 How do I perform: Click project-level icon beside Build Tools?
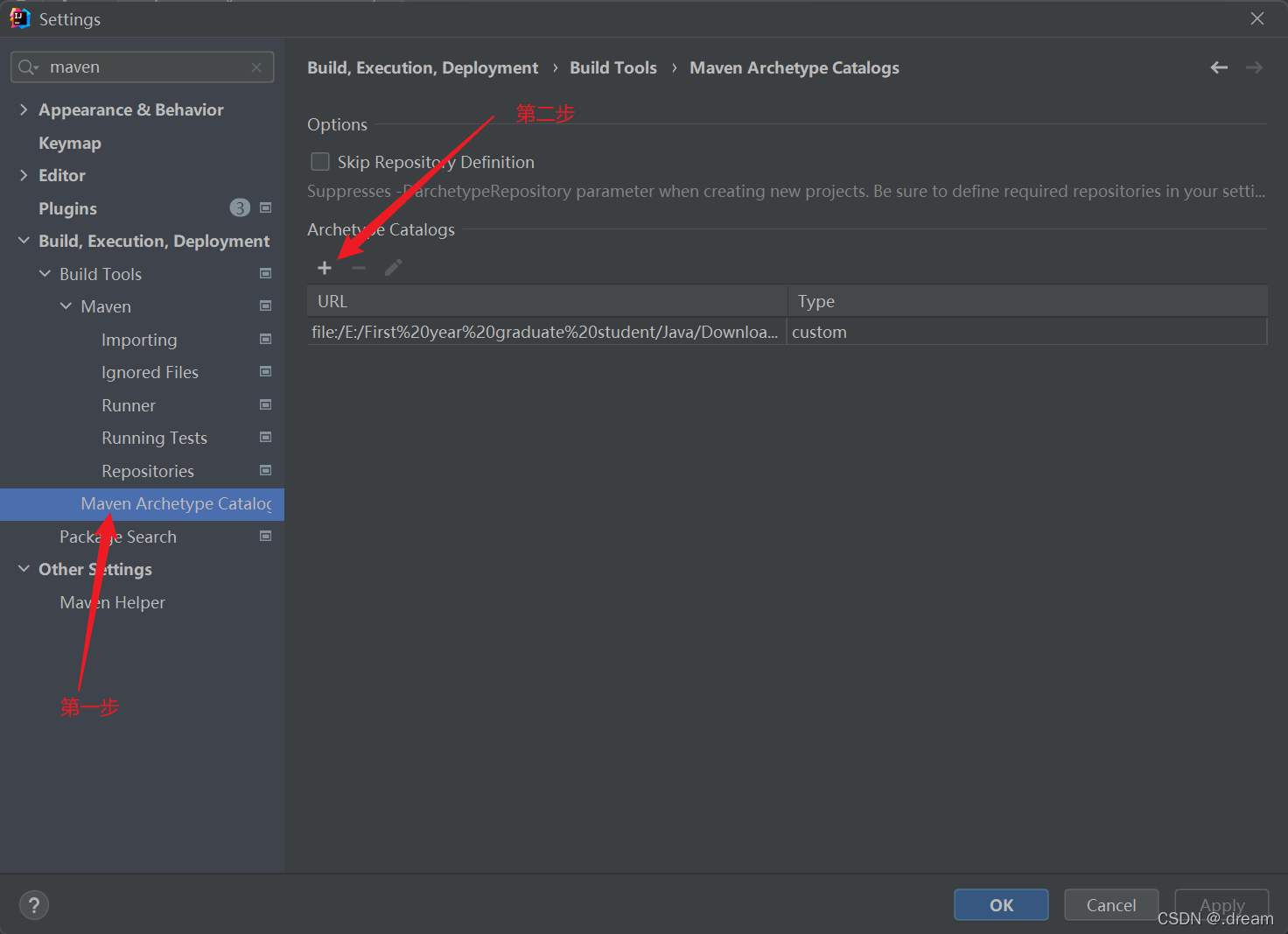click(x=265, y=273)
